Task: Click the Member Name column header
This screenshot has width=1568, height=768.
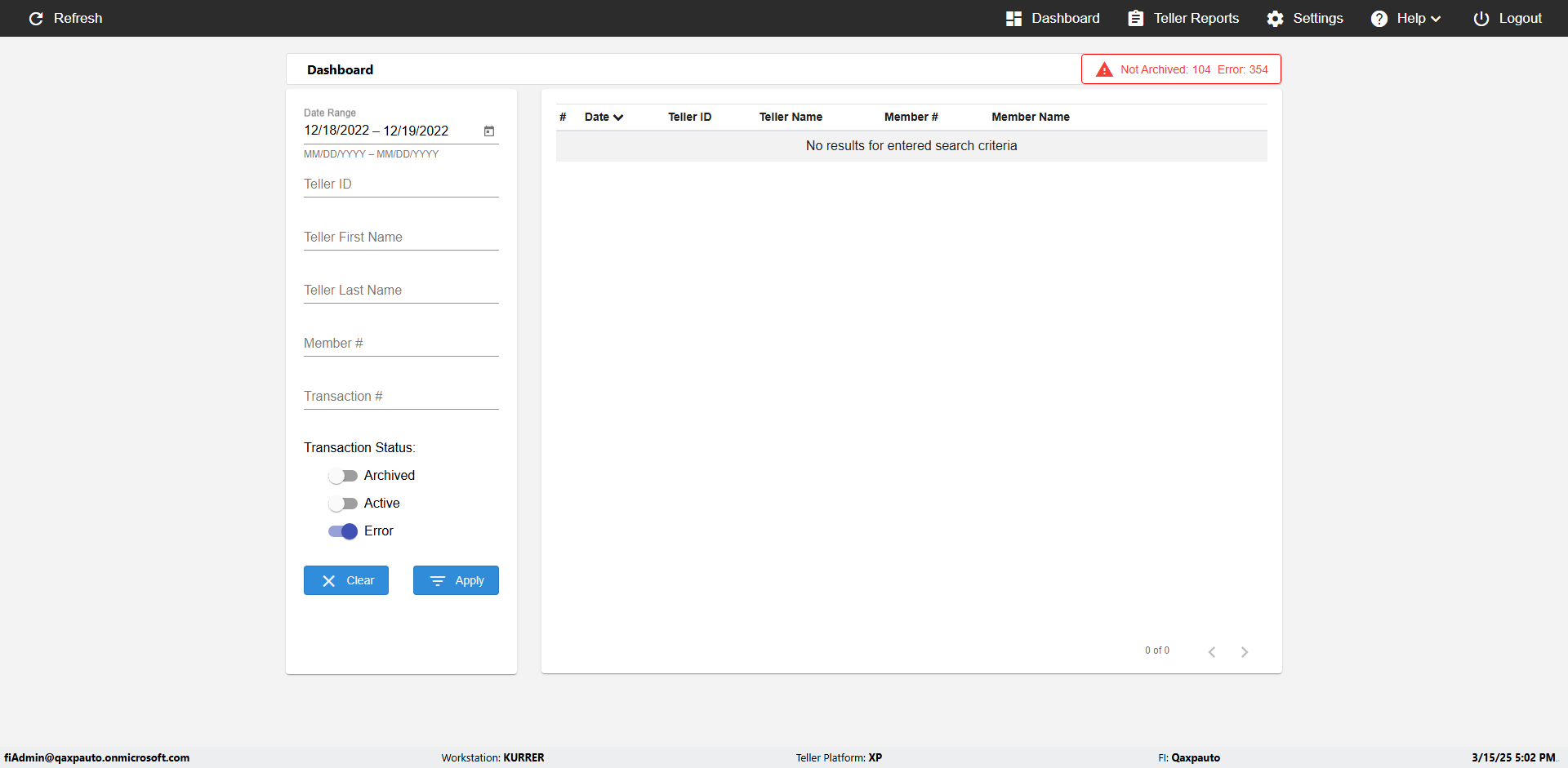Action: [x=1031, y=117]
